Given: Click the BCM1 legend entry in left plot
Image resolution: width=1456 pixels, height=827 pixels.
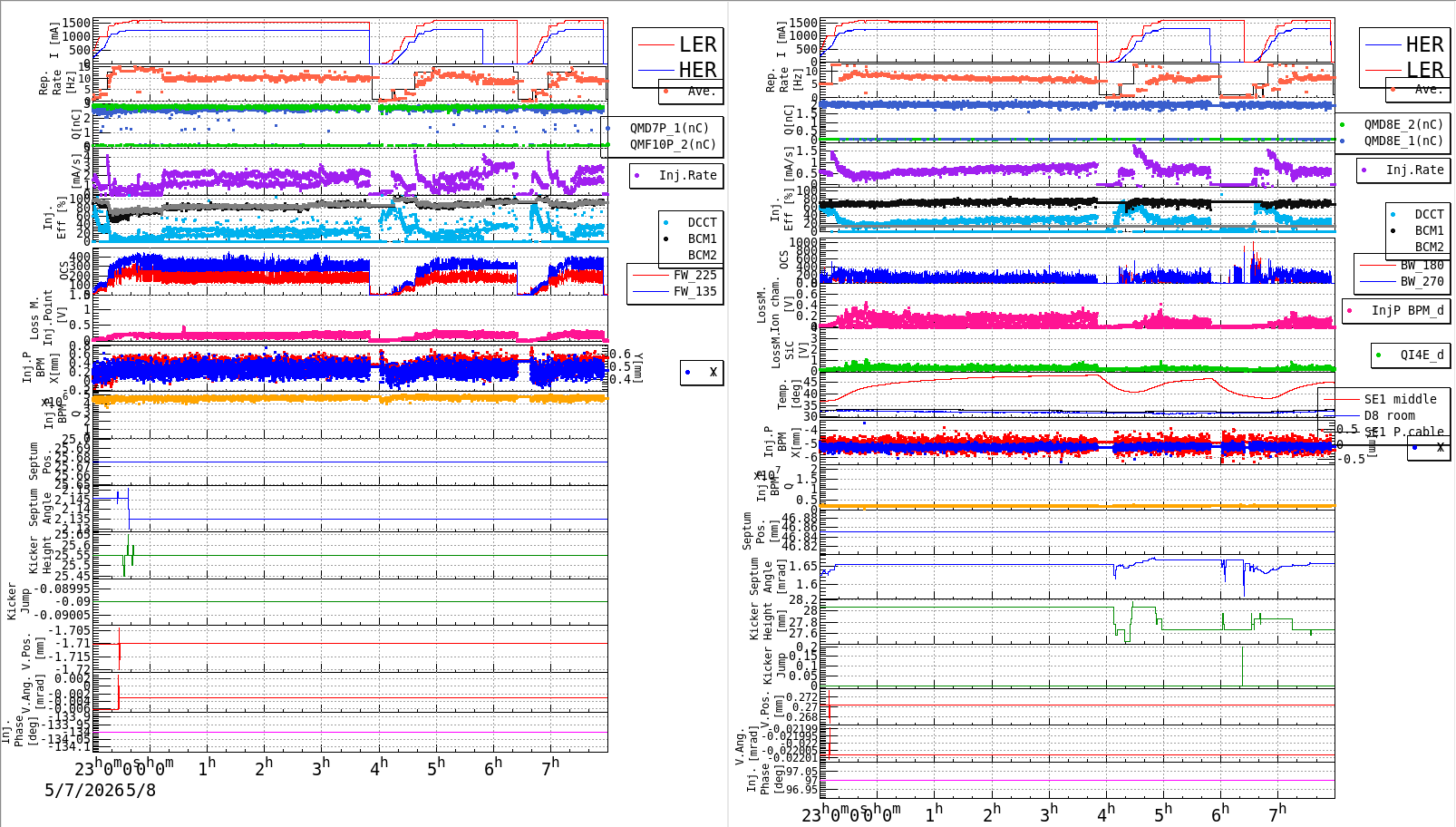Looking at the screenshot, I should [x=702, y=238].
